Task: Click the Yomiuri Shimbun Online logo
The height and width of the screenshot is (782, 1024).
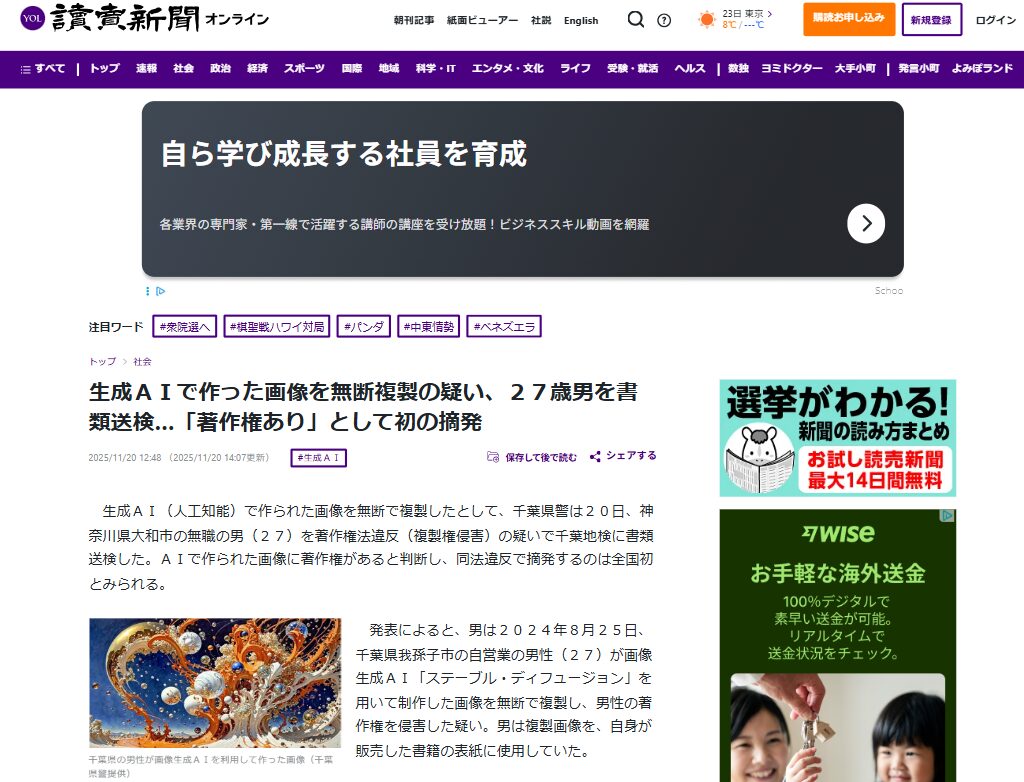Action: pyautogui.click(x=144, y=19)
